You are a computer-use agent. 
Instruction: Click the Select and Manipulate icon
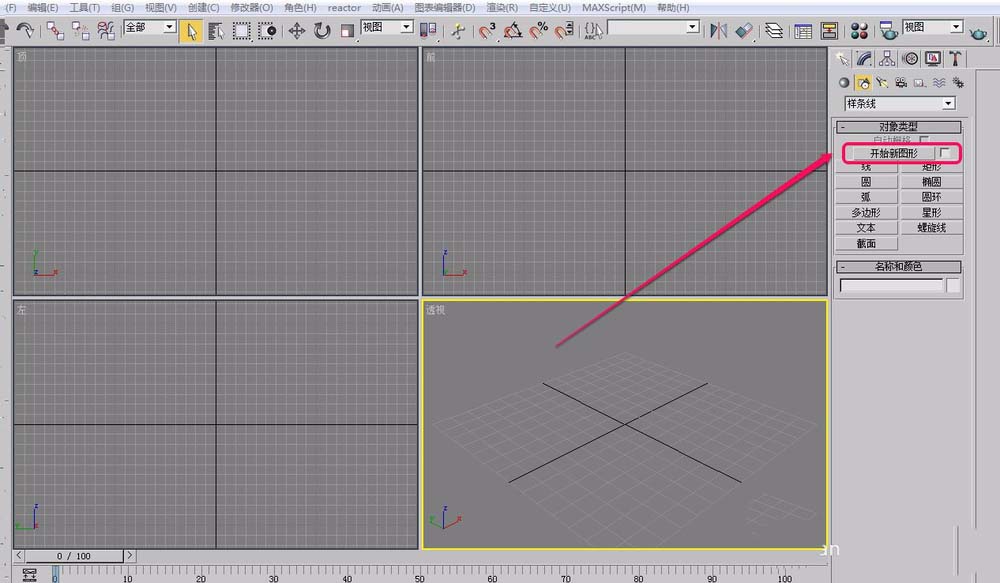[x=458, y=31]
